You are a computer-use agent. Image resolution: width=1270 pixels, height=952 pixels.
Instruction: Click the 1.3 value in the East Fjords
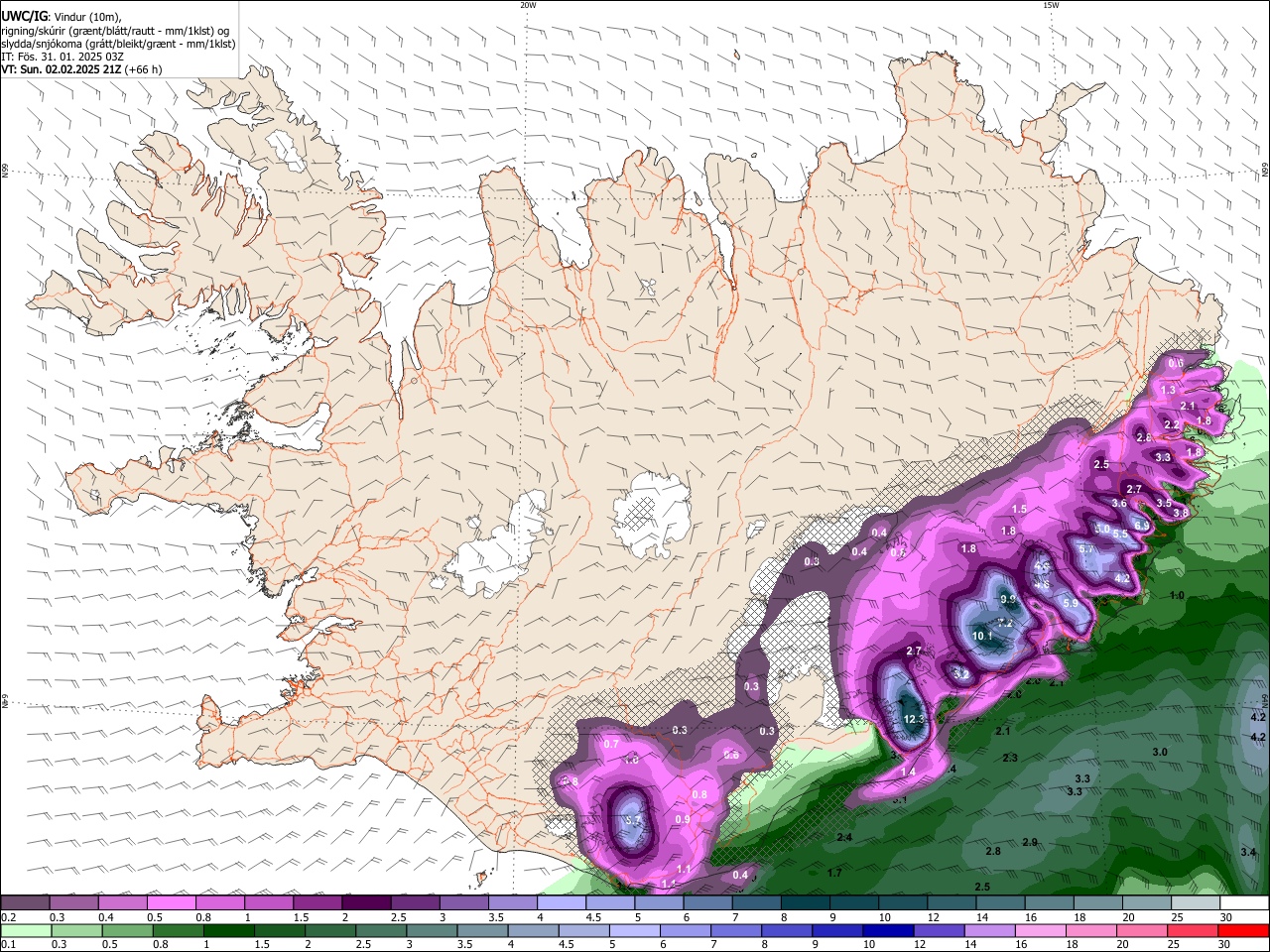(x=1169, y=391)
